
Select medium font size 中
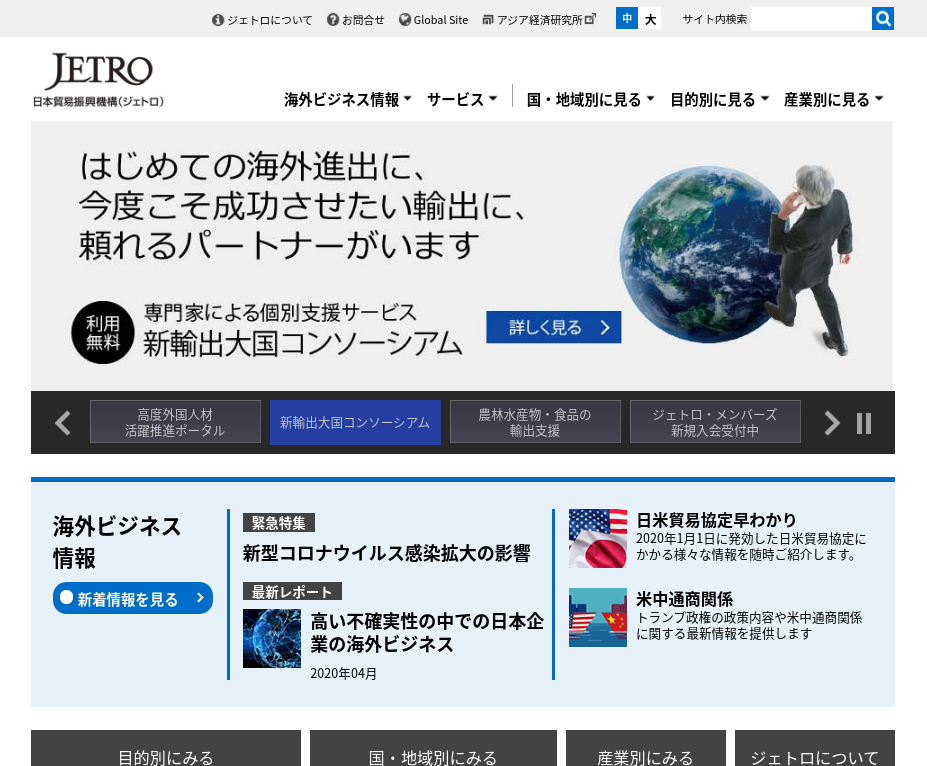(627, 18)
